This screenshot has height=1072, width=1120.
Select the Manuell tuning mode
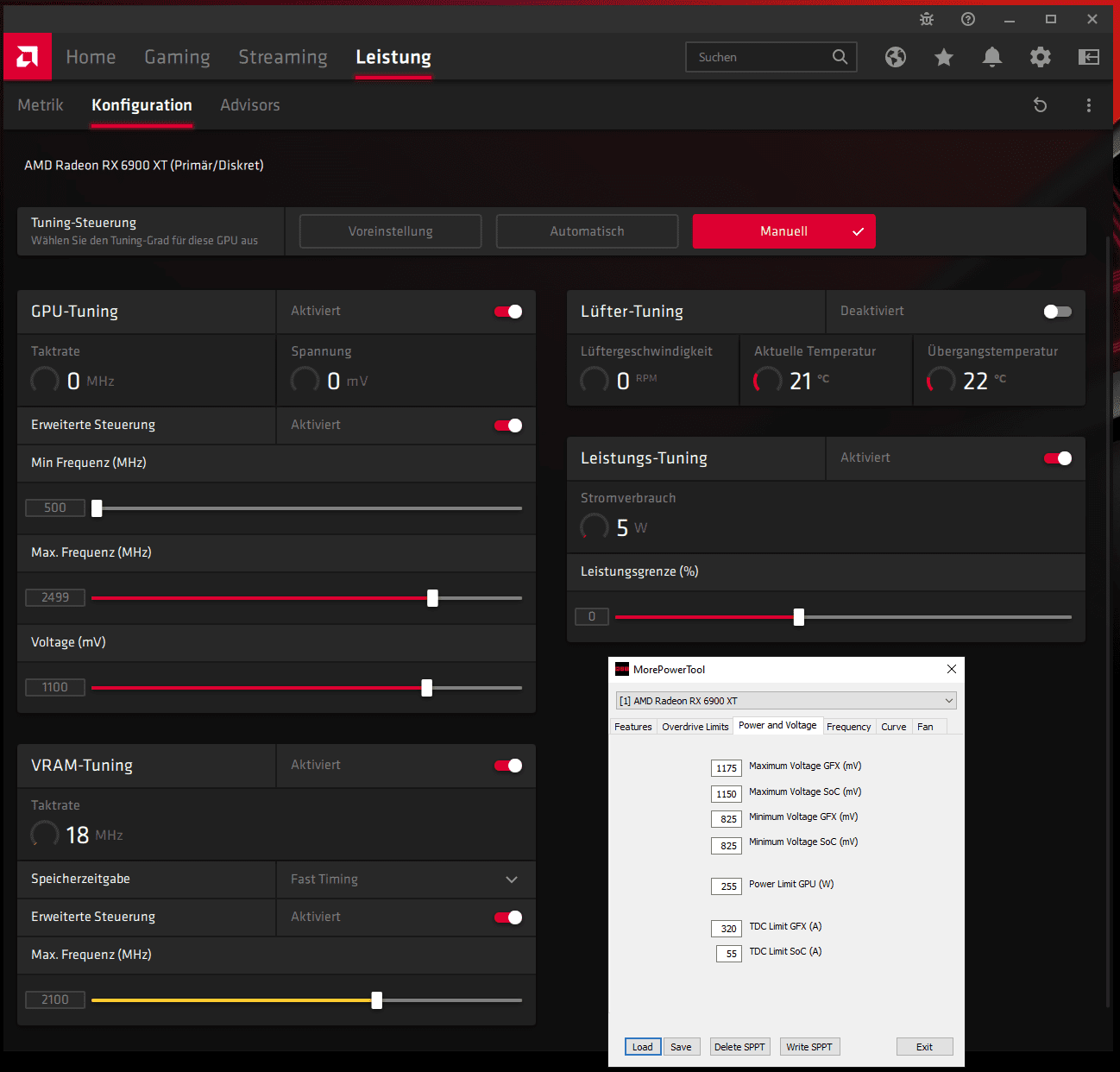click(784, 231)
